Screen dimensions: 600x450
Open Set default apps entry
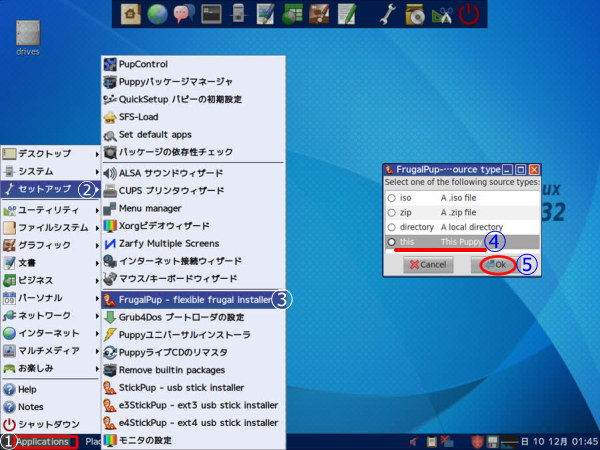tap(193, 135)
